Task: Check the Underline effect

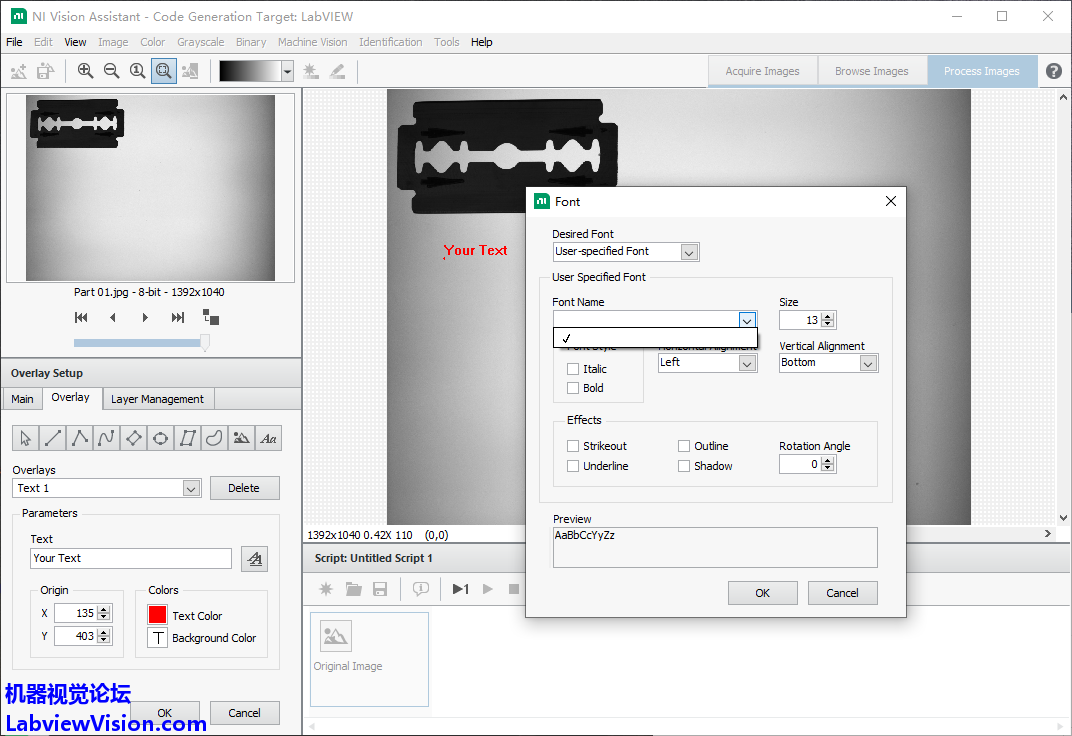Action: click(573, 466)
